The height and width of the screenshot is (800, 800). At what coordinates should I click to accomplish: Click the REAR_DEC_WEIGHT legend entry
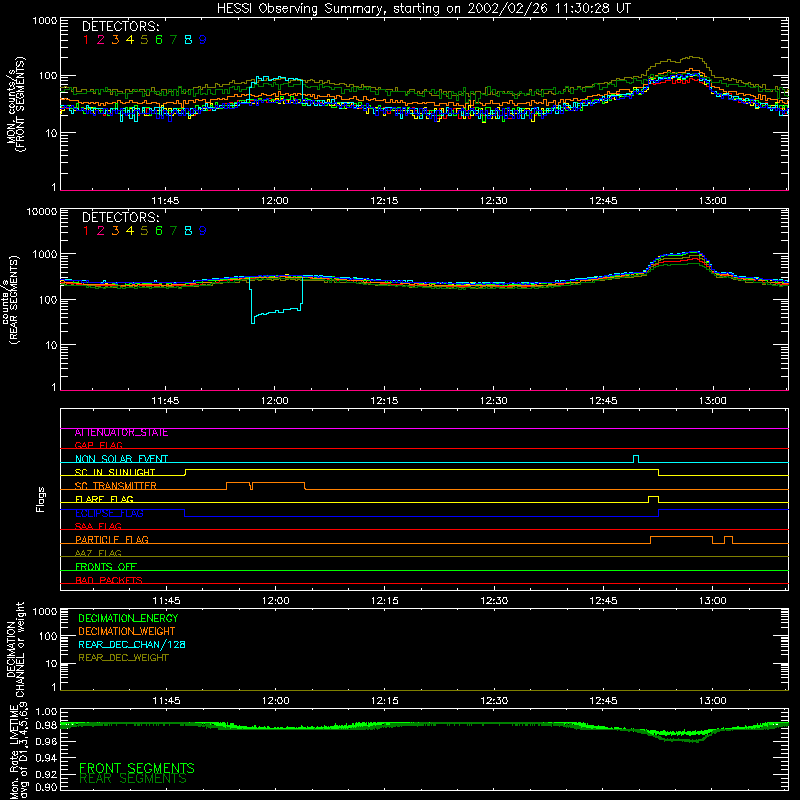[123, 658]
